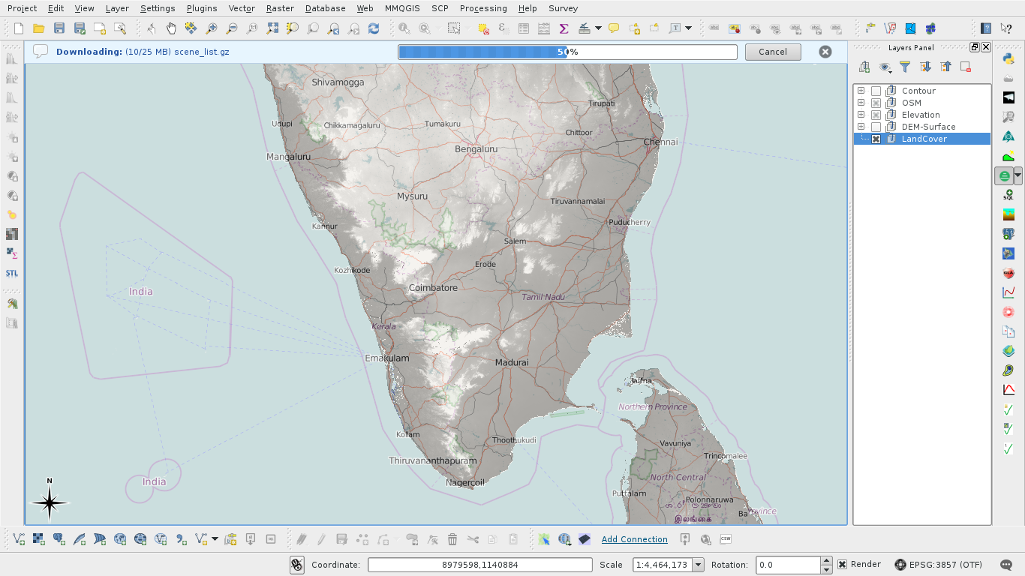Expand the Elevation layer group
The height and width of the screenshot is (576, 1025).
[x=860, y=115]
